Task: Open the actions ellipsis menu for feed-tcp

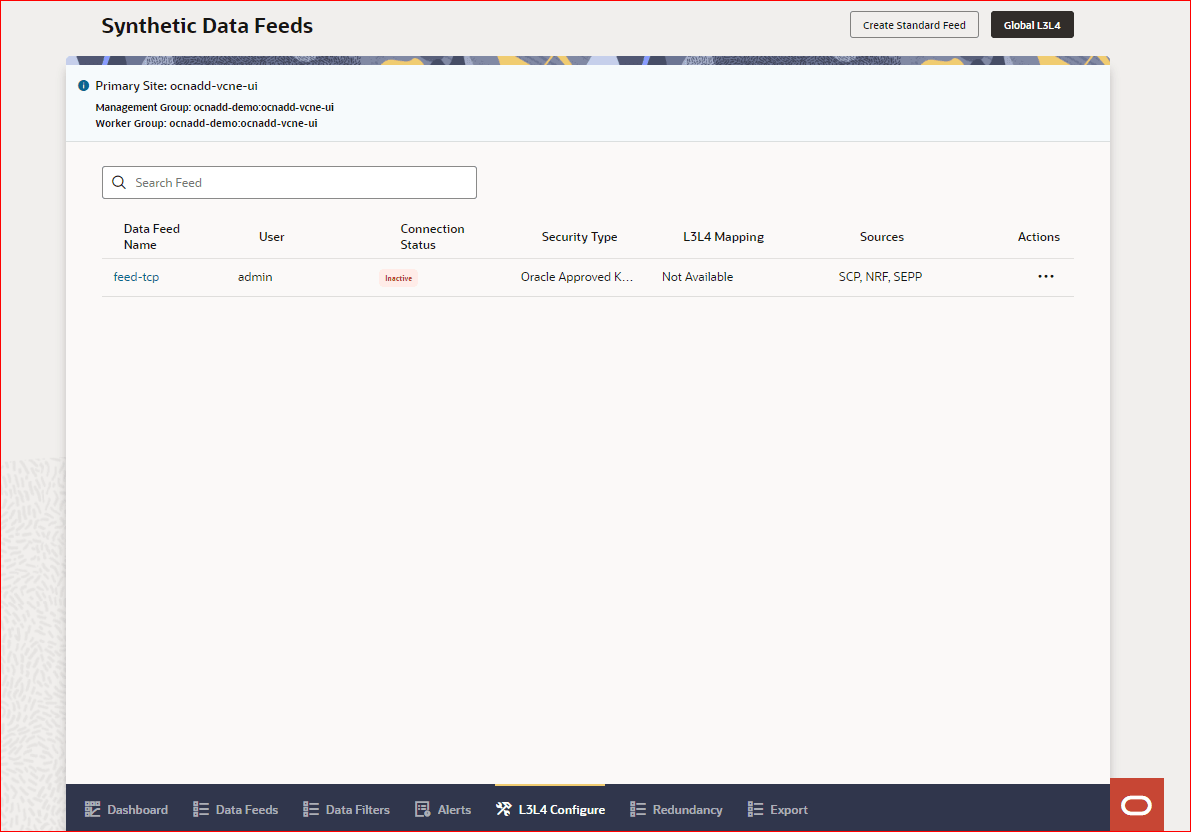Action: 1046,276
